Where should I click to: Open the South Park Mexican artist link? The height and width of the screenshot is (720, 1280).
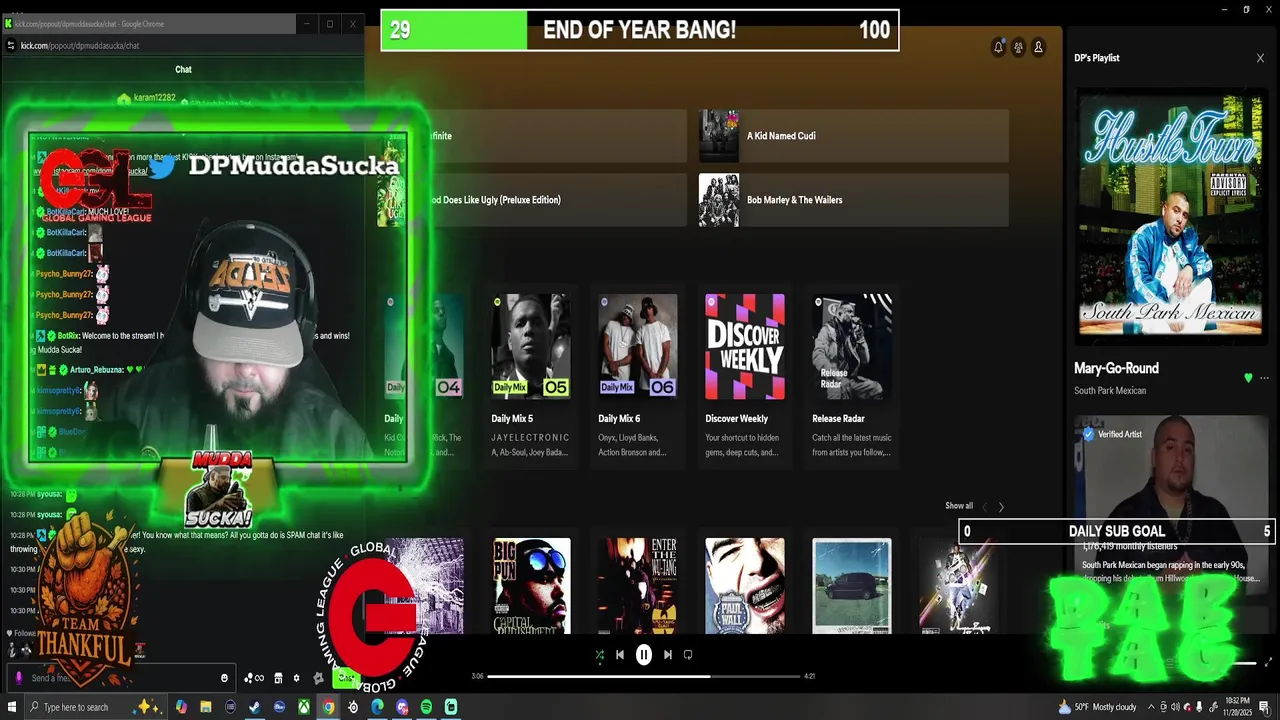click(x=1110, y=391)
